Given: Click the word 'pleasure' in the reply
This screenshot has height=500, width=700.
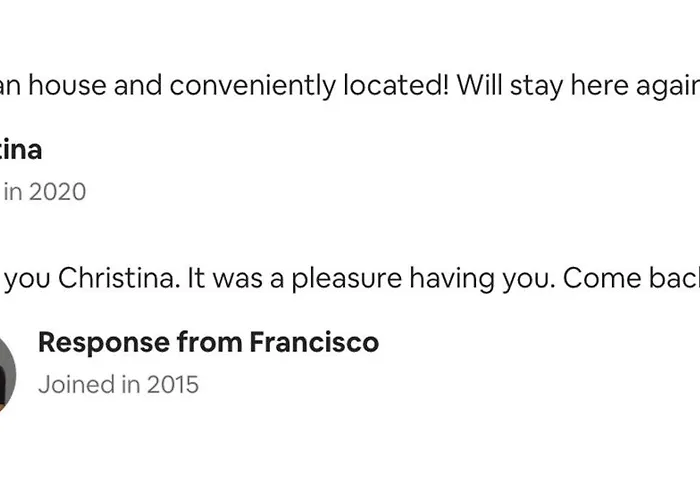Looking at the screenshot, I should pyautogui.click(x=347, y=280).
